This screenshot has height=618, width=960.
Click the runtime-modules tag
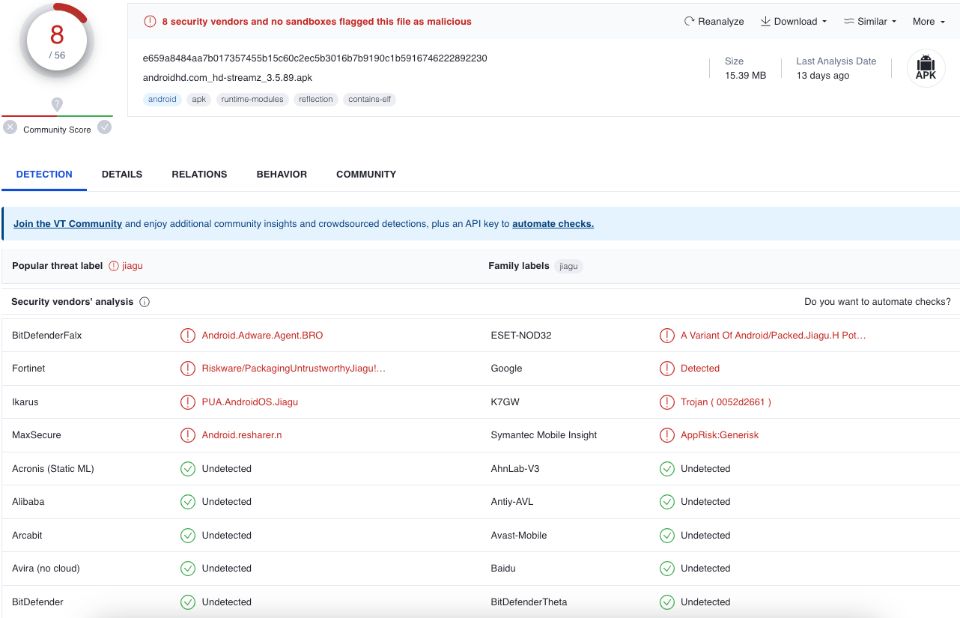coord(252,99)
